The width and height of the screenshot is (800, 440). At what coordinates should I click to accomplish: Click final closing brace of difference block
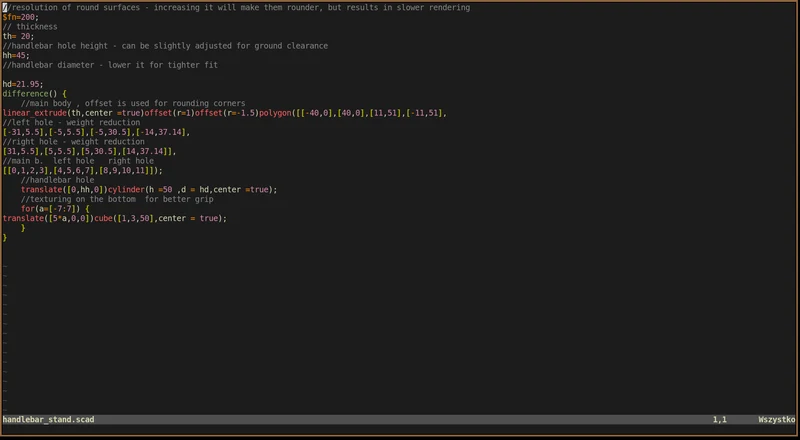[5, 238]
